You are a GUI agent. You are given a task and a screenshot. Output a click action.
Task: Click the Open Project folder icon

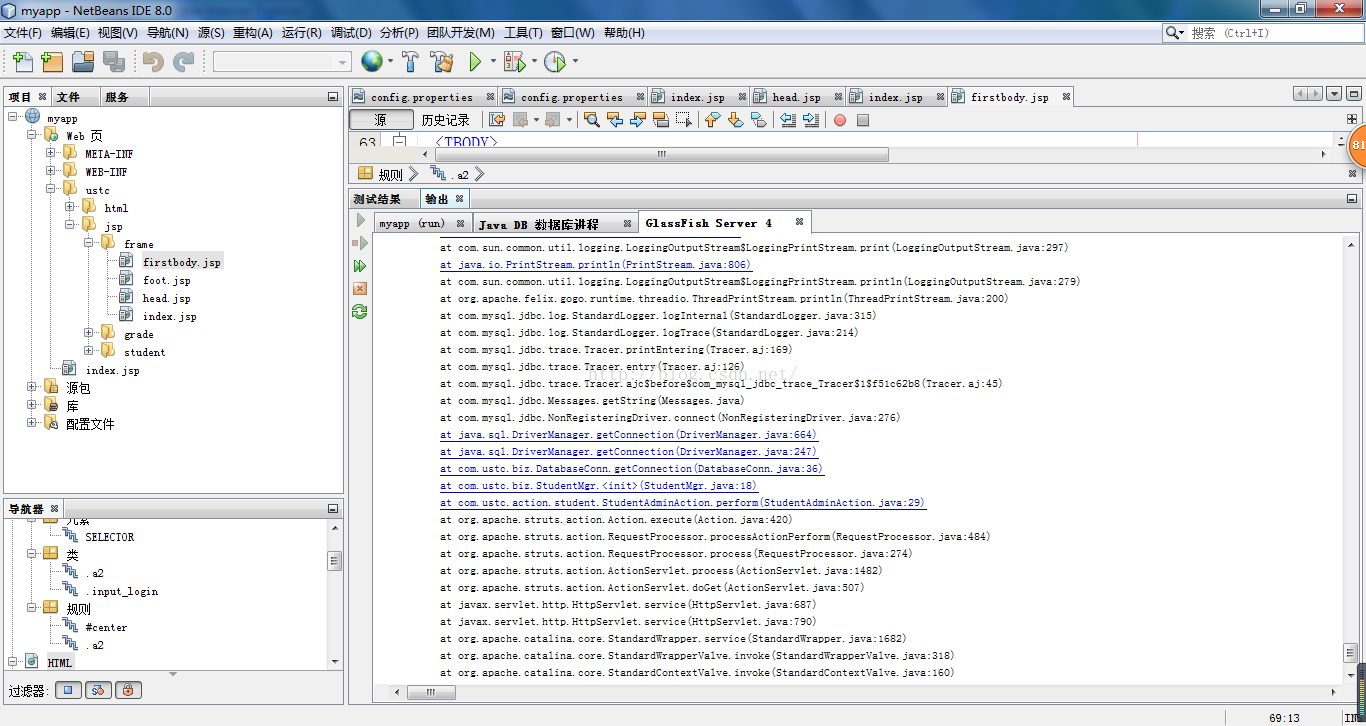pyautogui.click(x=83, y=62)
